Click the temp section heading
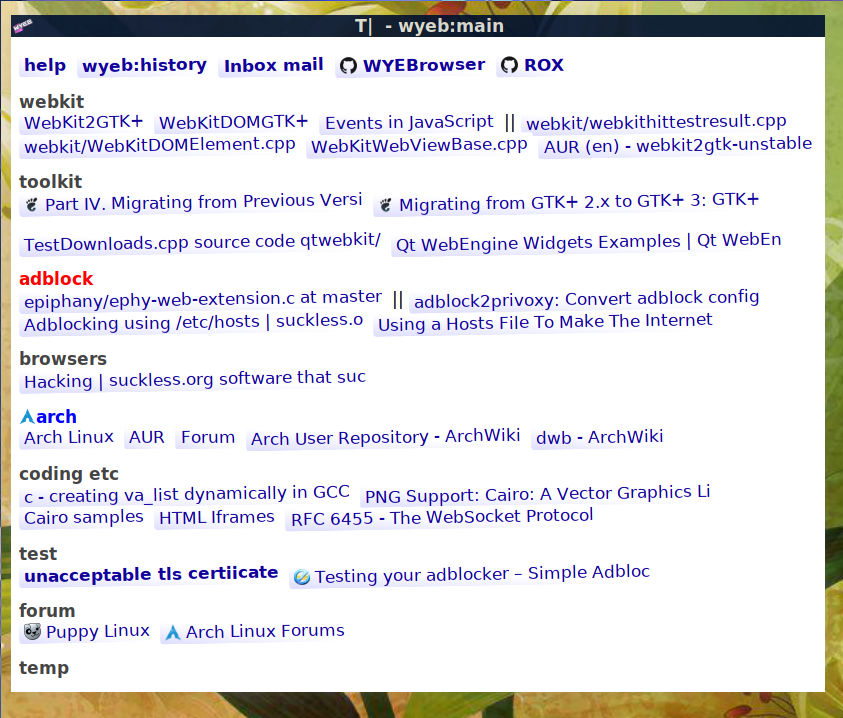 44,668
